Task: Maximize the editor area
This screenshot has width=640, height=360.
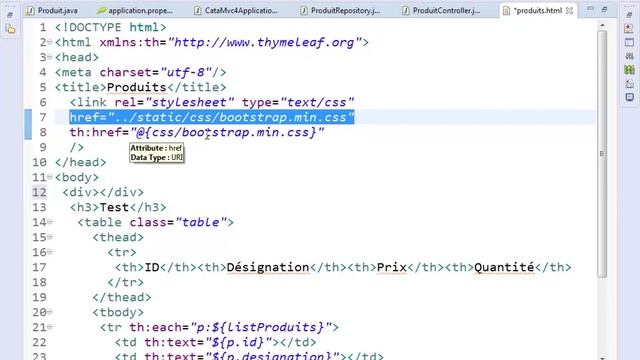Action: click(x=604, y=9)
